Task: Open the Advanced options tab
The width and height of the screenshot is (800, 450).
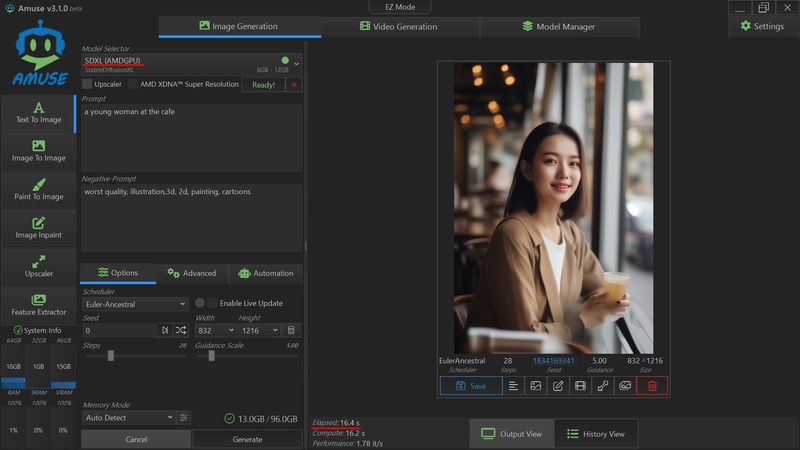Action: [x=192, y=273]
